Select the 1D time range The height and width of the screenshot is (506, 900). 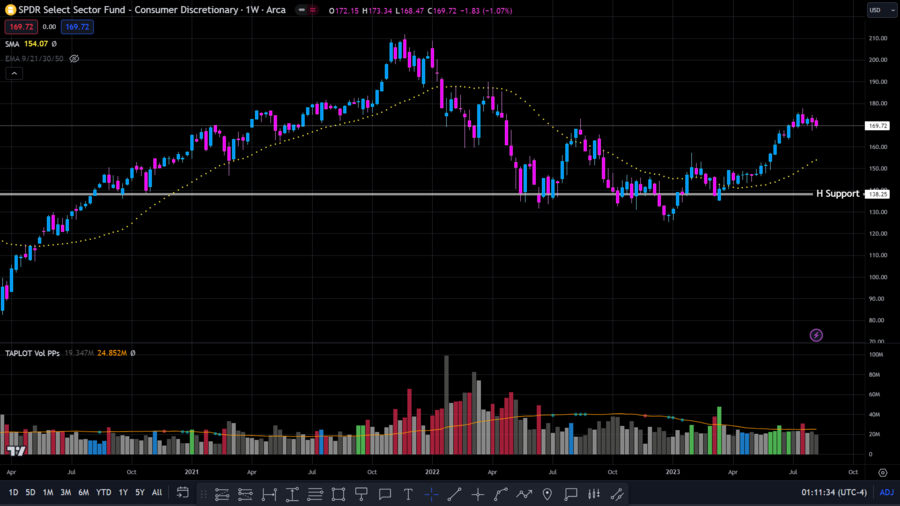point(13,492)
